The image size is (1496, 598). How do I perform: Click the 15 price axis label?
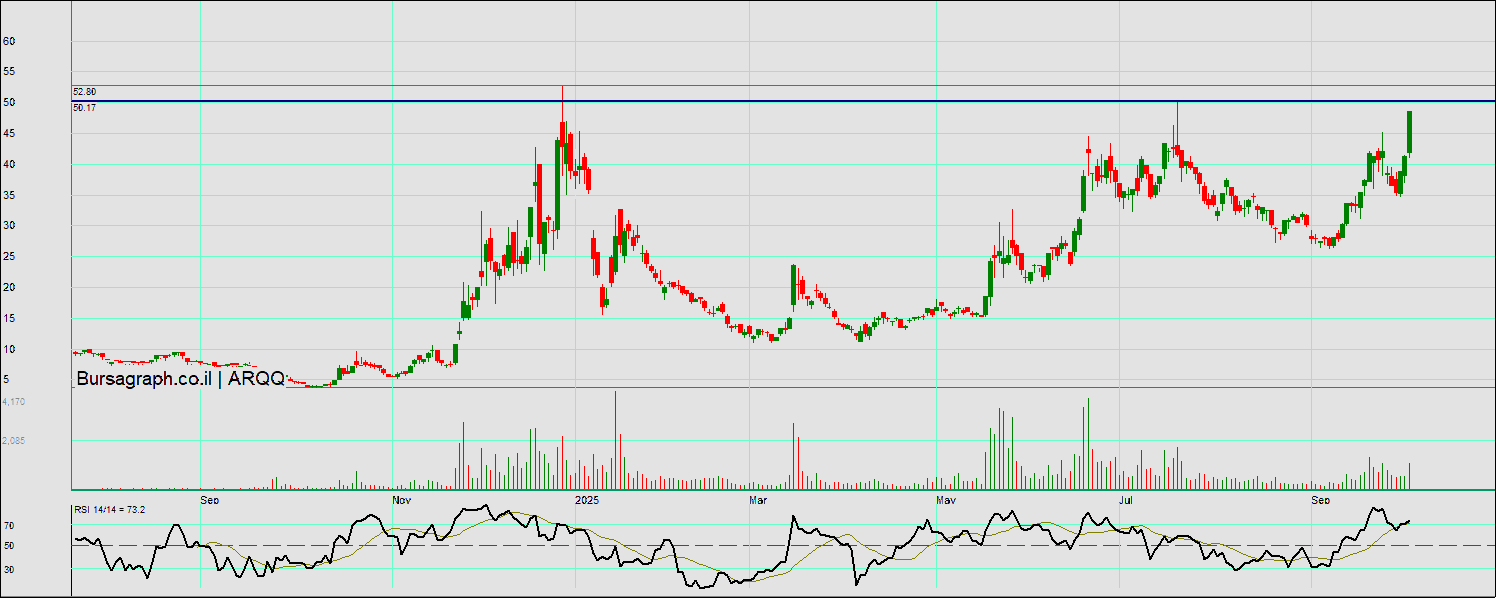tap(9, 318)
